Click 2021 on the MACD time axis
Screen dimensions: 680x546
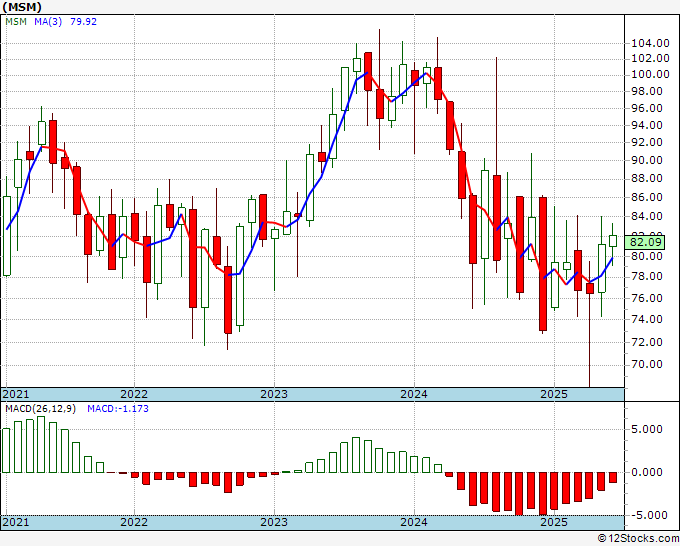[16, 522]
